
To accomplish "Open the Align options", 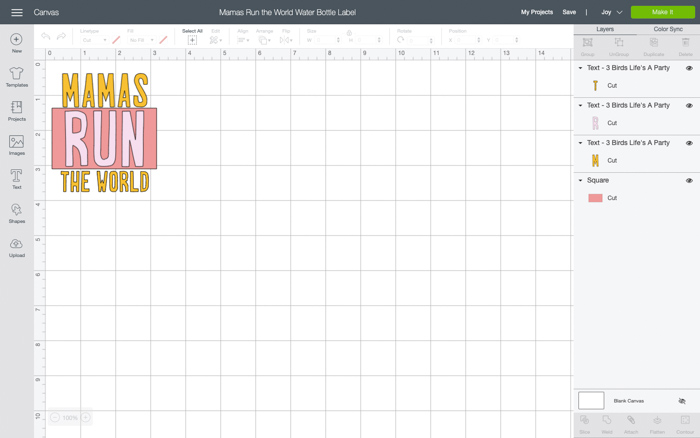I will click(x=243, y=40).
